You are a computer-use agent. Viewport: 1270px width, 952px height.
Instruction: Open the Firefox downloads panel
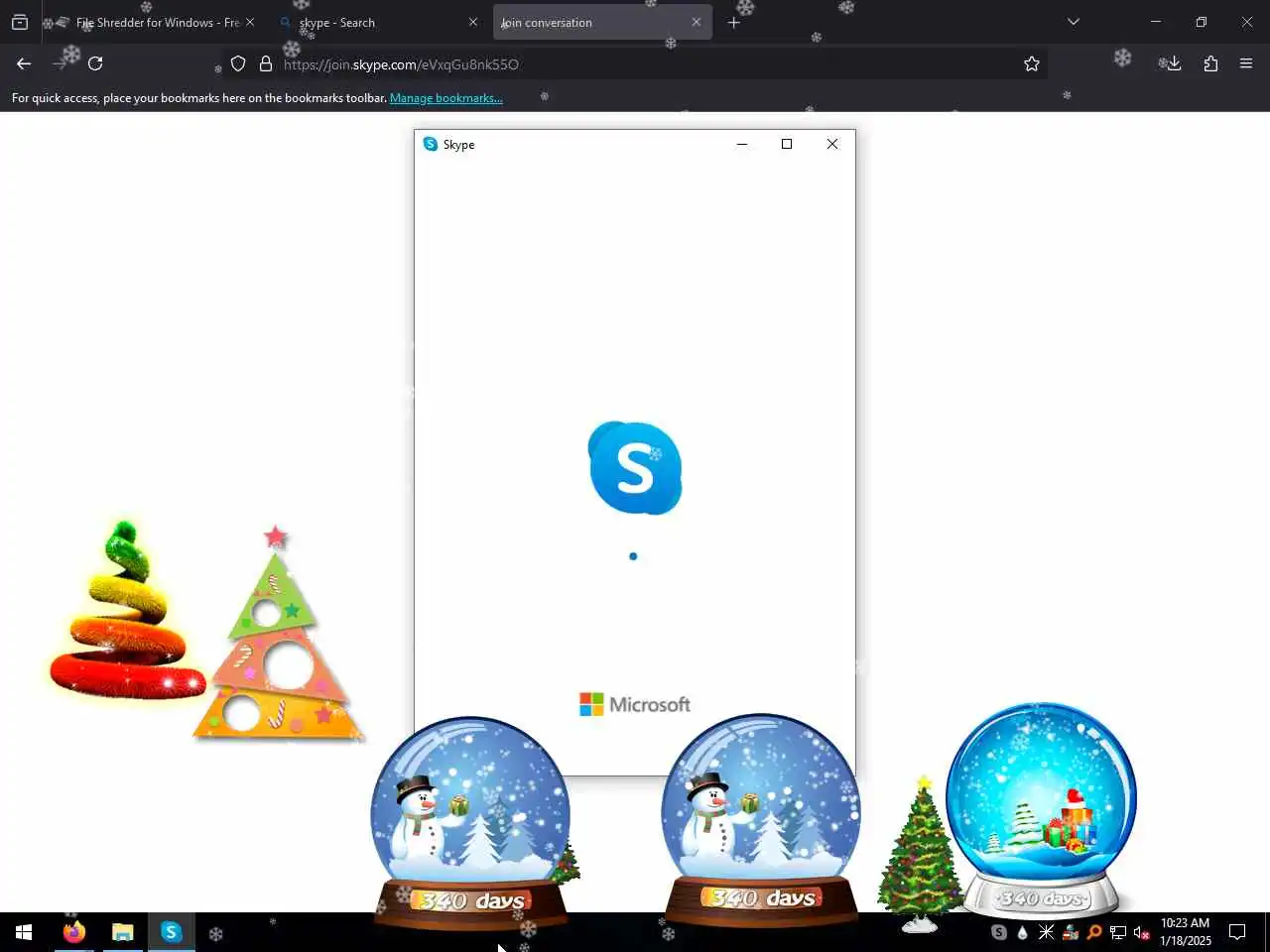point(1174,63)
